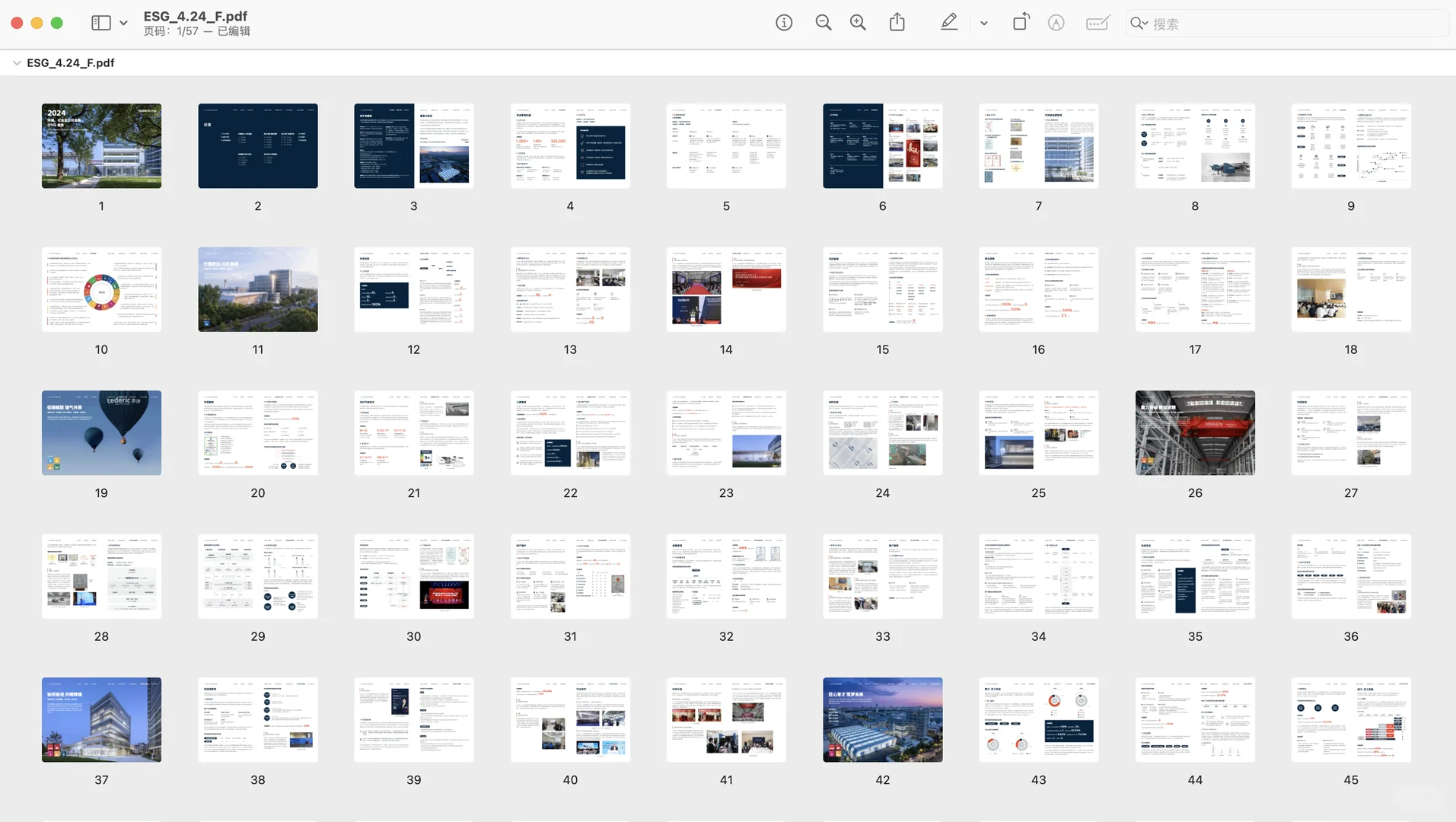Viewport: 1456px width, 822px height.
Task: Zoom out of the document
Action: [824, 23]
